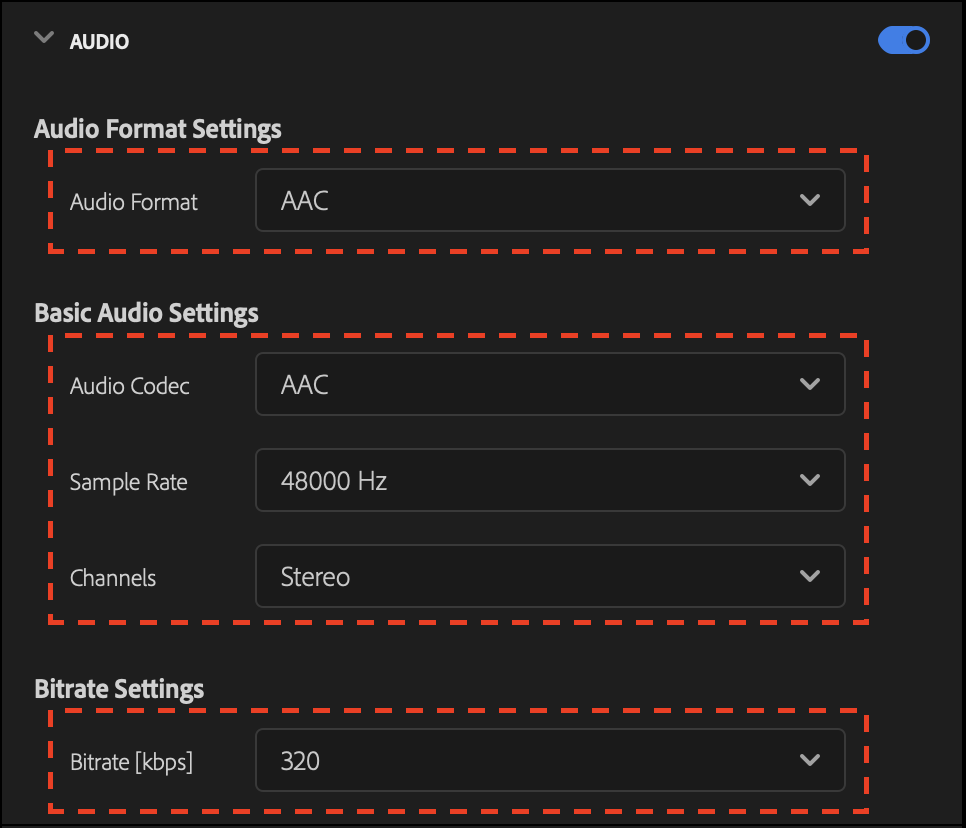
Task: Enable audio output using the blue toggle
Action: pos(903,40)
